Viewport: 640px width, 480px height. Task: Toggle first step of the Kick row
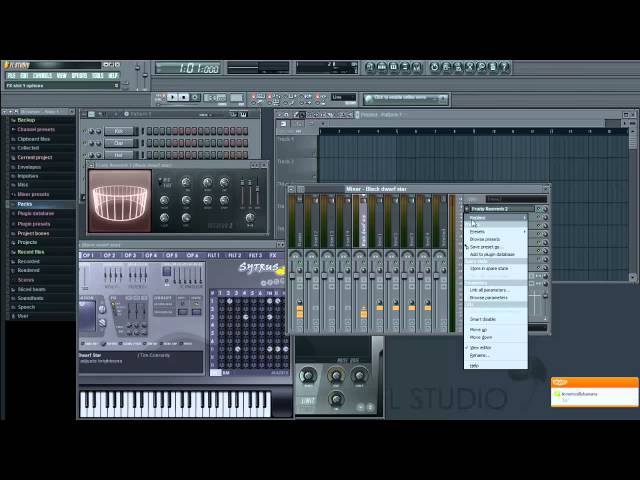(x=149, y=131)
